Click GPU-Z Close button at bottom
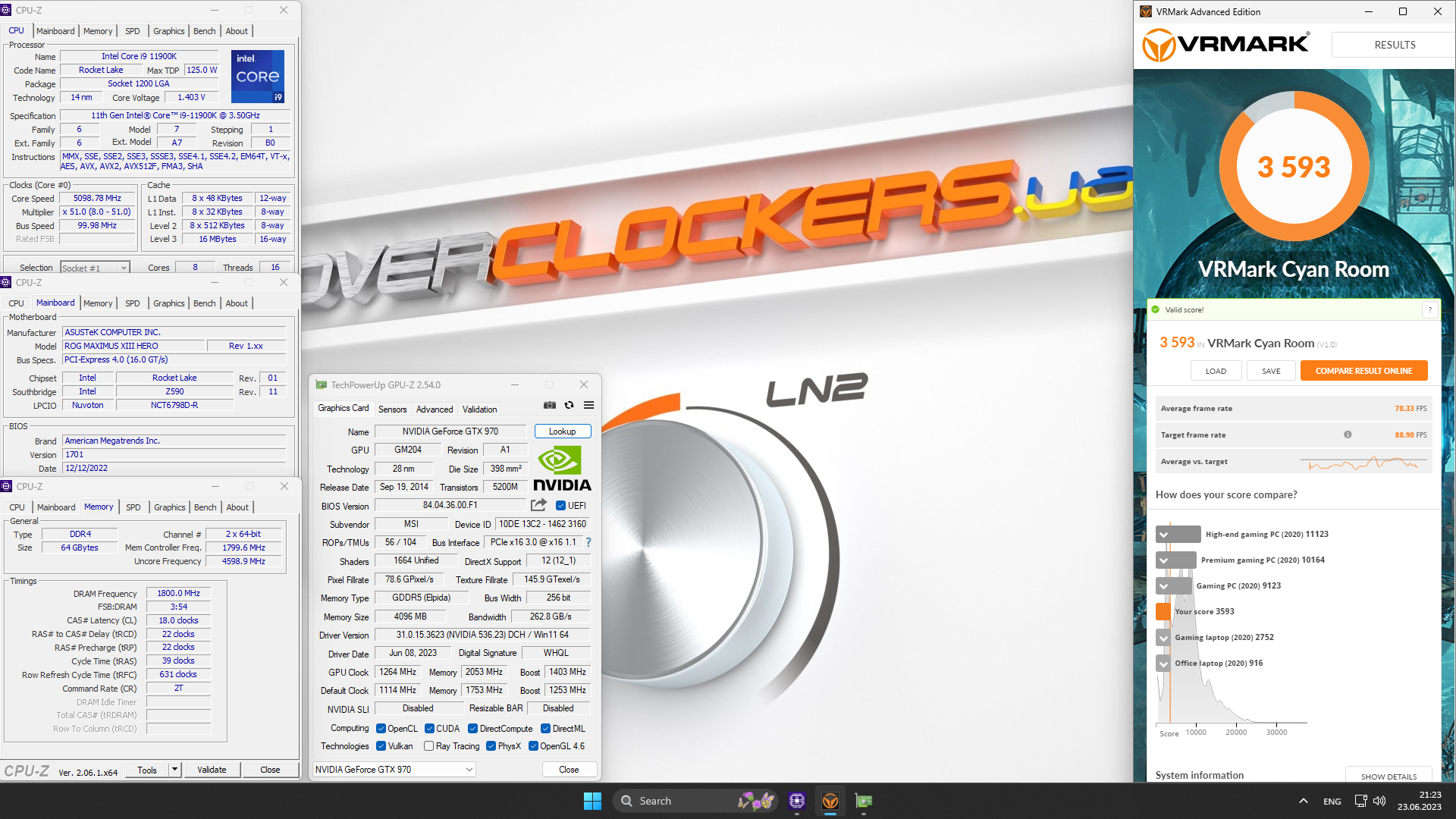 click(x=569, y=770)
